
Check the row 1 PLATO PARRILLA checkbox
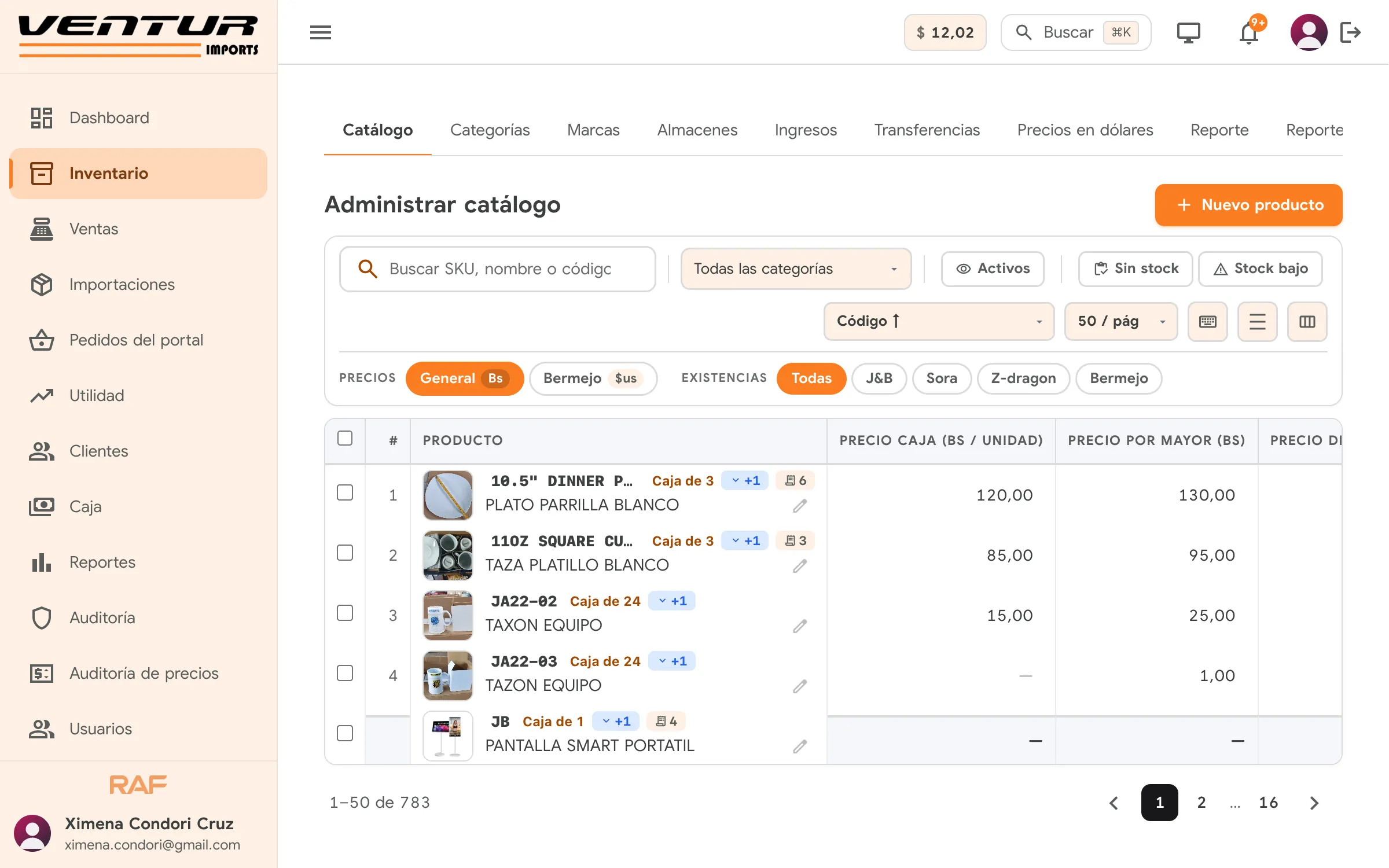[345, 493]
